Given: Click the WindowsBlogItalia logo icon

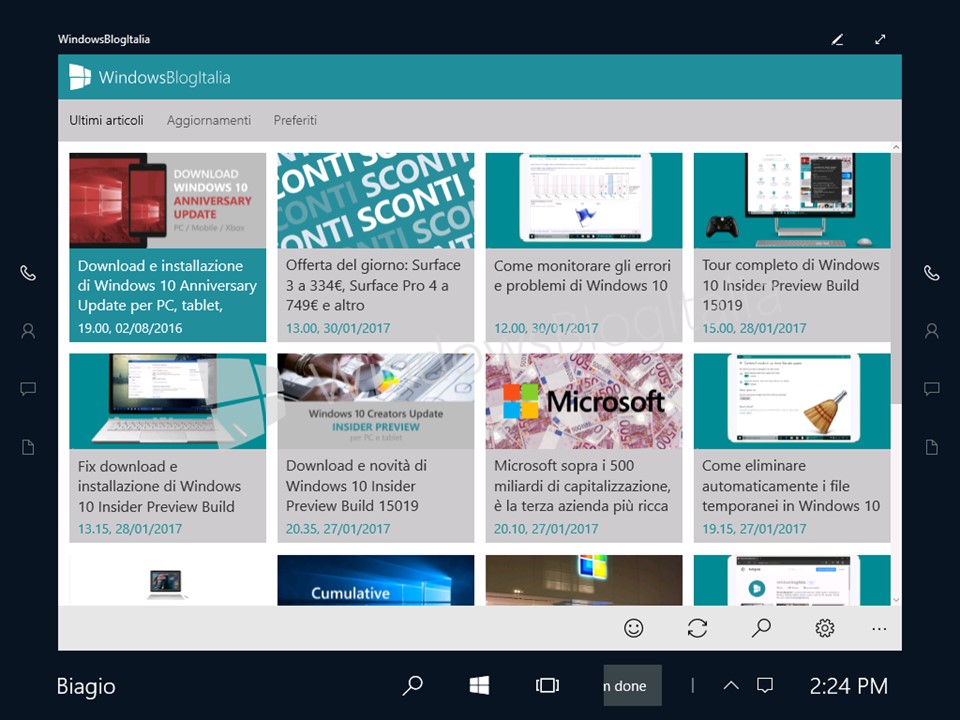Looking at the screenshot, I should (80, 77).
